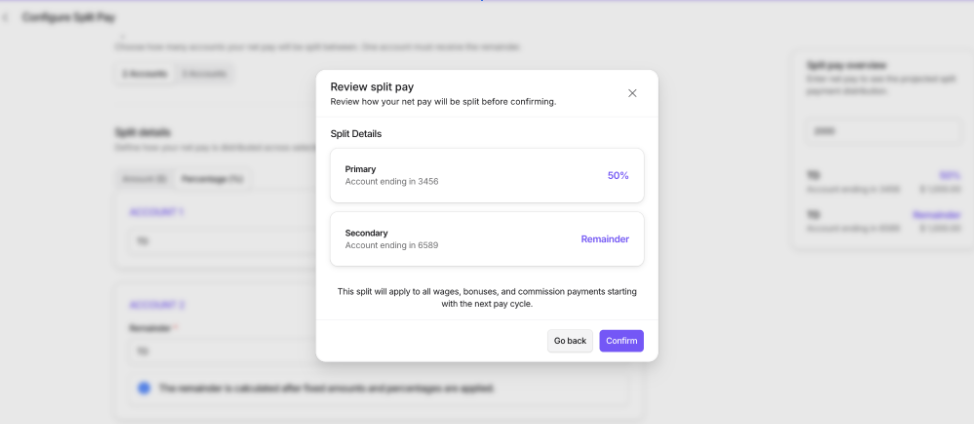
Task: Switch to the 3 Accounts option
Action: 204,73
